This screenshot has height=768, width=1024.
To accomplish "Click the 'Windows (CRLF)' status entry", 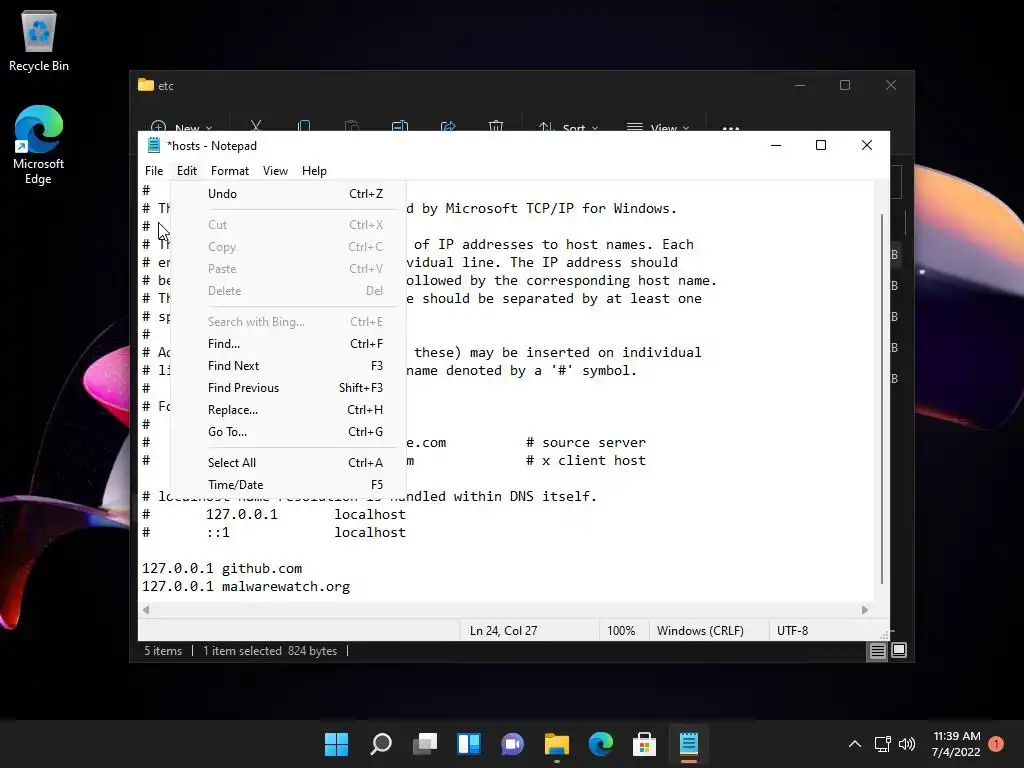I will [x=699, y=631].
